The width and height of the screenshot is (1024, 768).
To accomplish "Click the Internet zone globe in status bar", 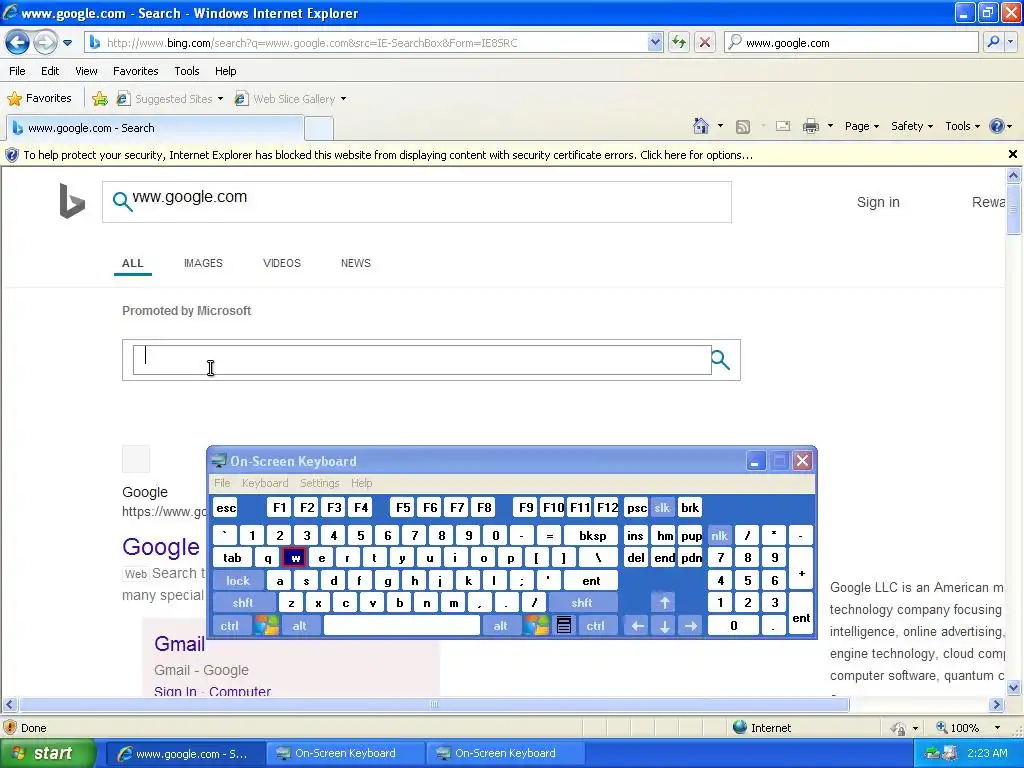I will coord(739,727).
